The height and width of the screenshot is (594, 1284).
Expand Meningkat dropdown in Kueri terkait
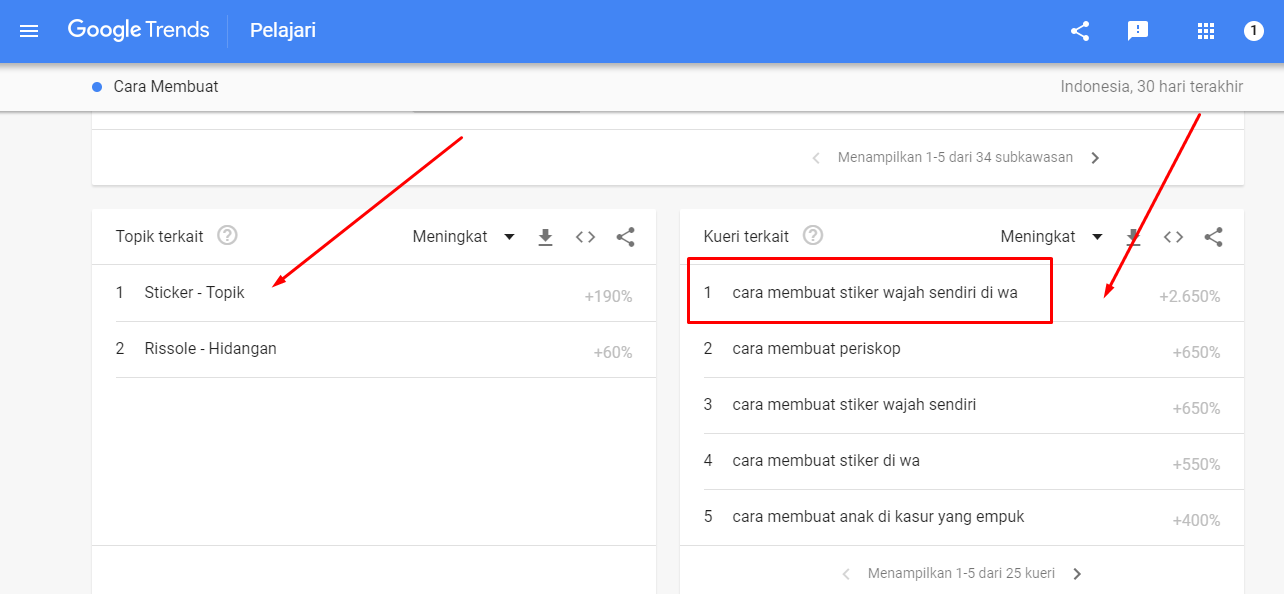coord(1053,237)
